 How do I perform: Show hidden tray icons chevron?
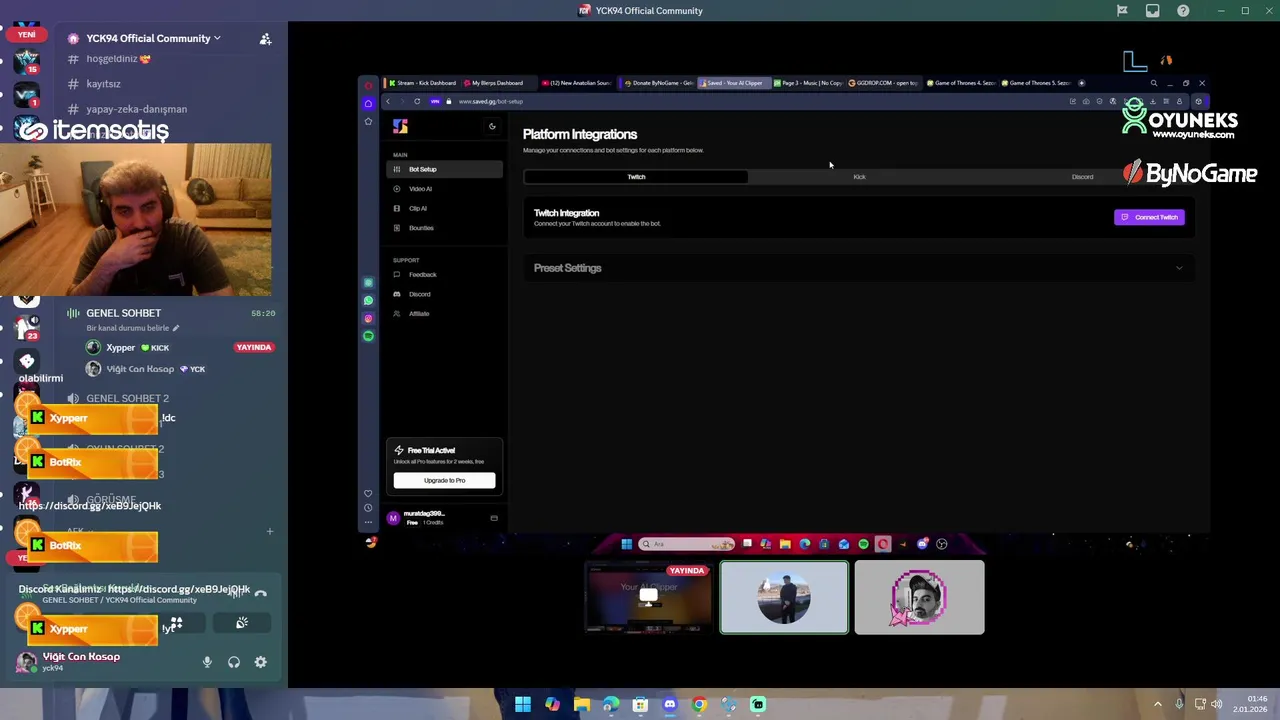pyautogui.click(x=1158, y=704)
